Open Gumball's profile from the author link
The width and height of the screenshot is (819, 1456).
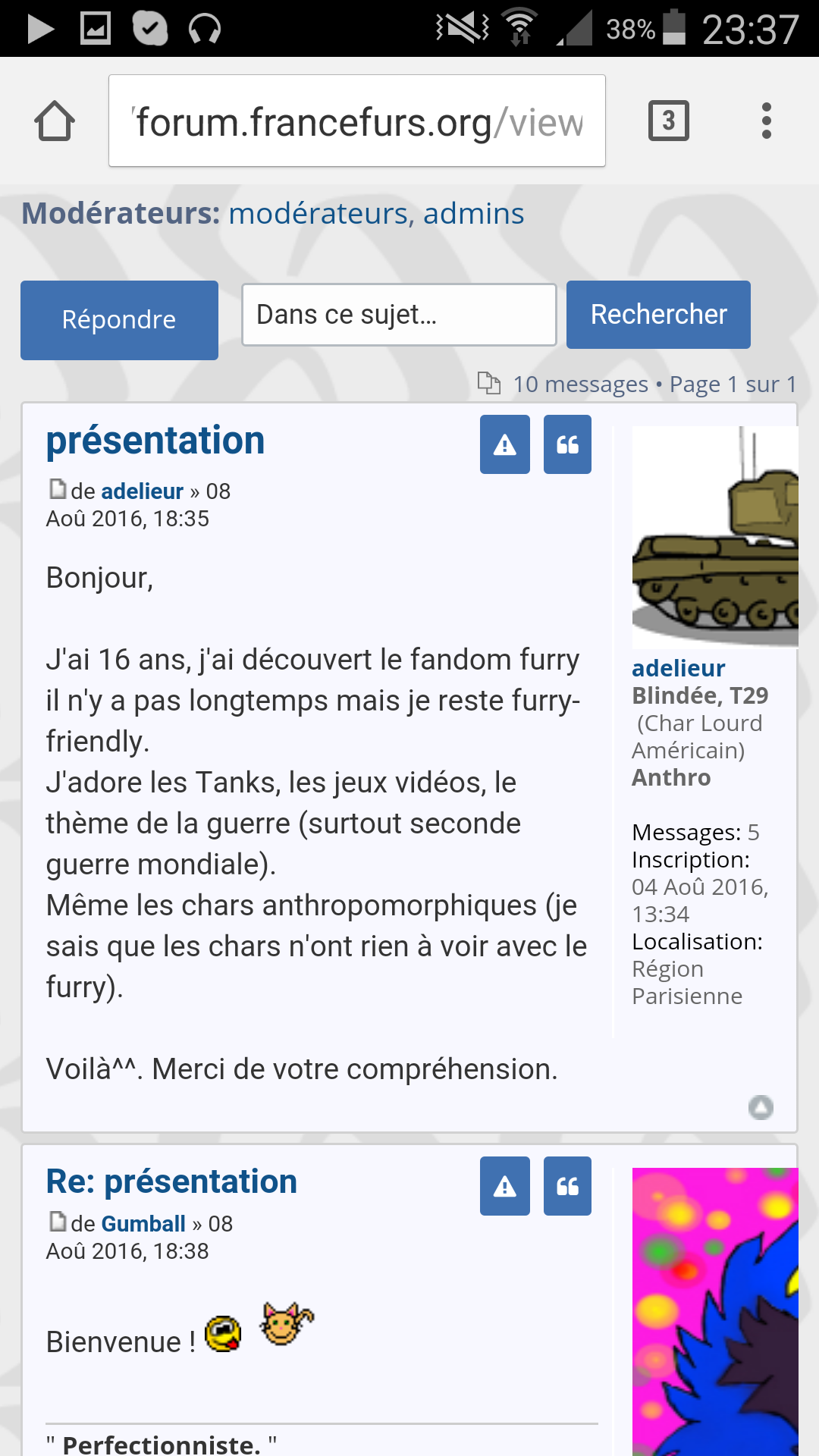143,1223
